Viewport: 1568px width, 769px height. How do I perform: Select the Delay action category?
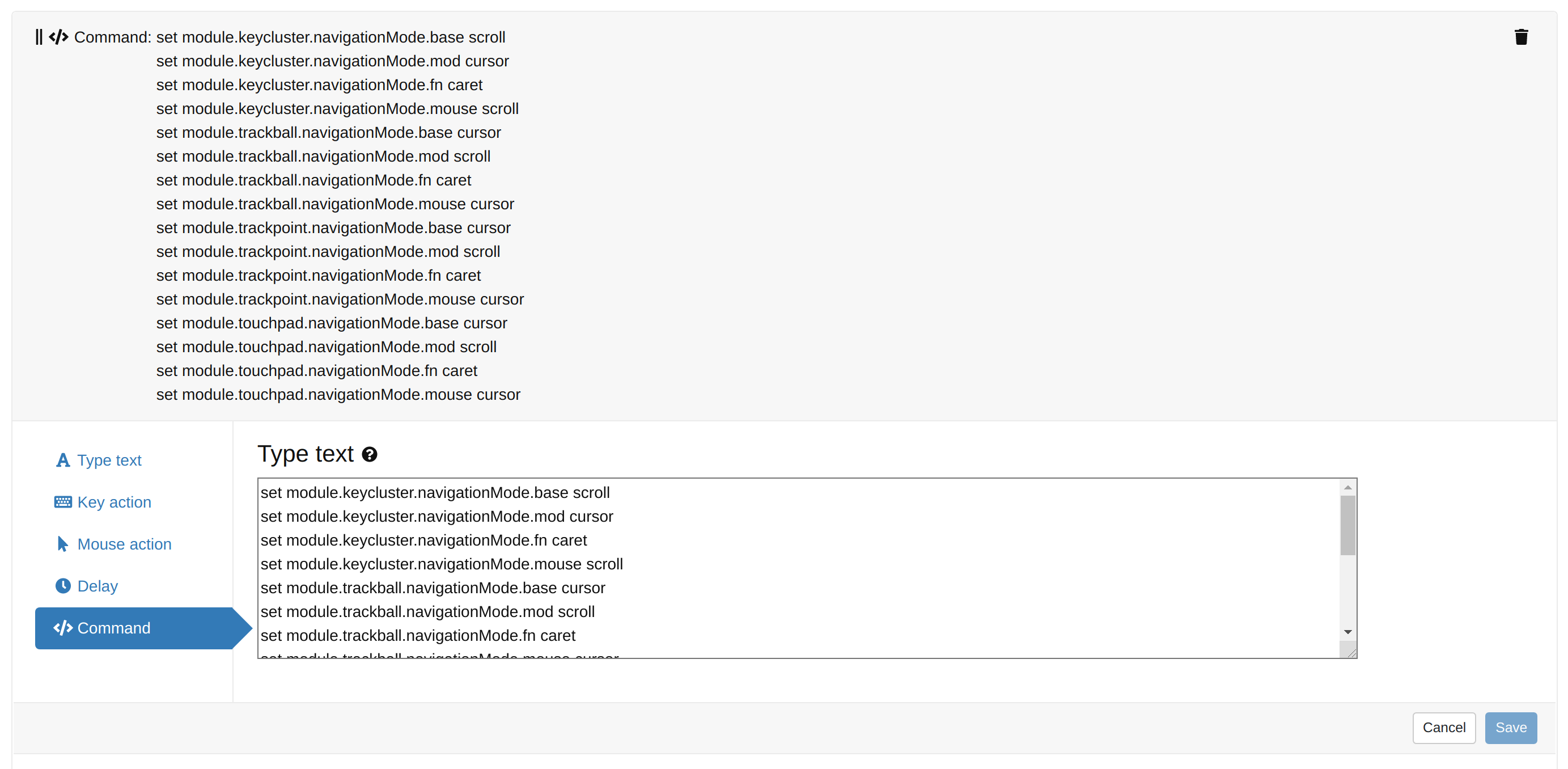coord(98,585)
